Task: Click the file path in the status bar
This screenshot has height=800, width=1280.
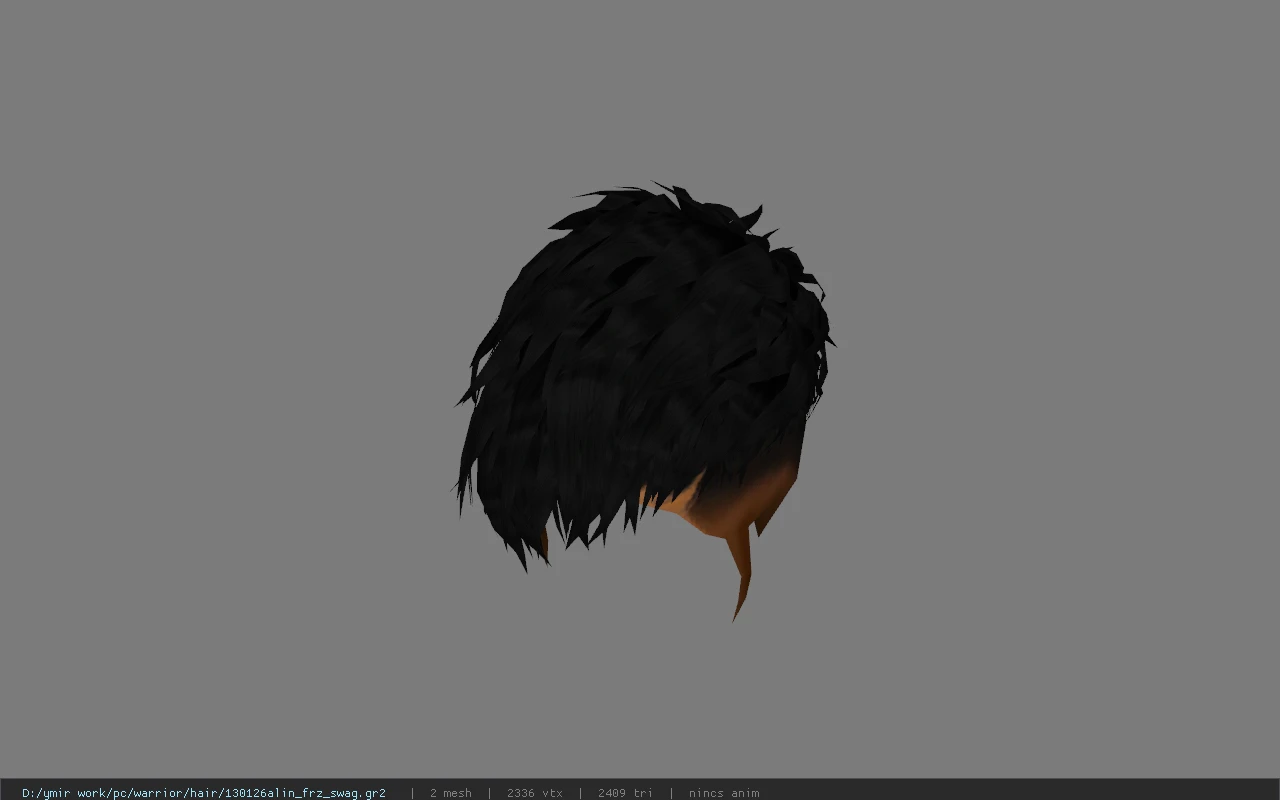Action: pos(203,793)
